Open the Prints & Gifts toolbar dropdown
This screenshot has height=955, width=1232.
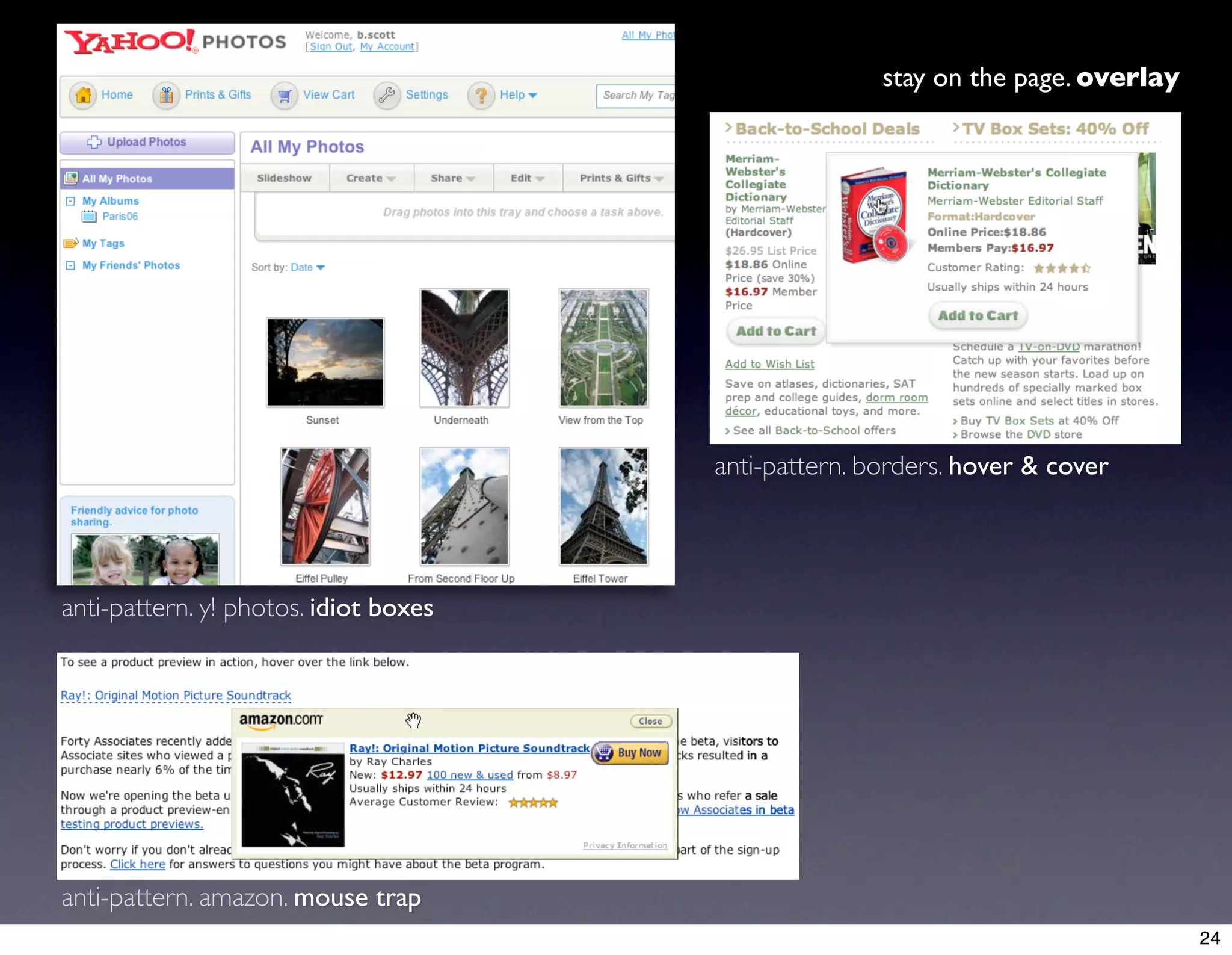click(621, 178)
